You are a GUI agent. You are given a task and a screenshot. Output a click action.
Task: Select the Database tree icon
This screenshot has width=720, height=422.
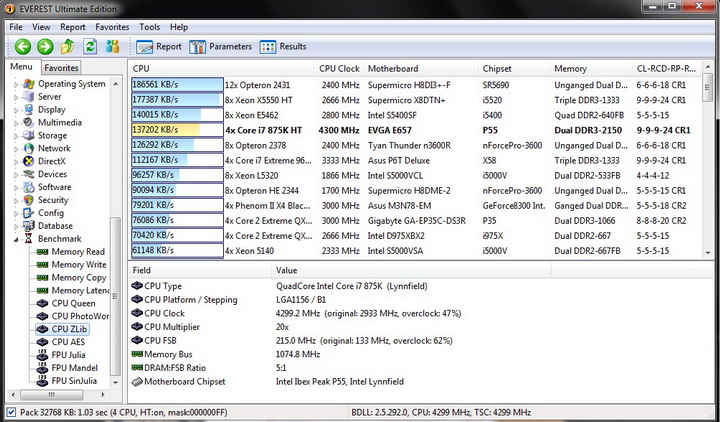tap(28, 226)
